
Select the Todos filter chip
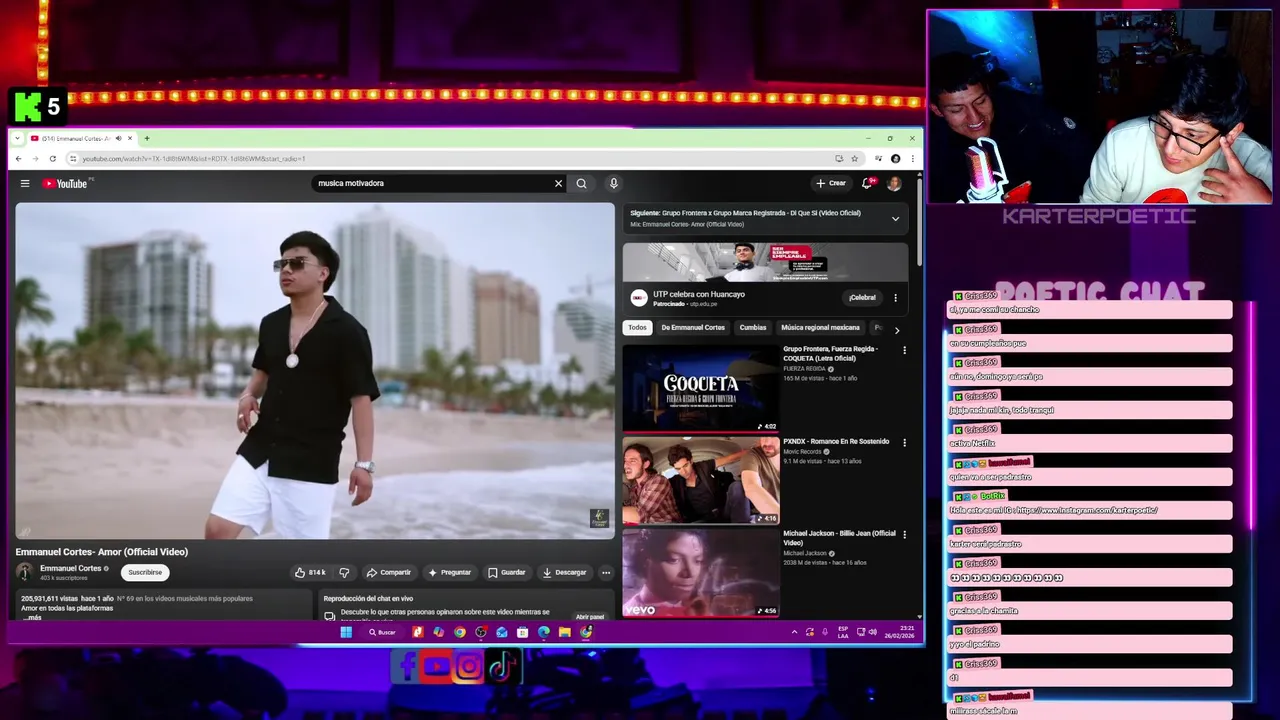[x=637, y=328]
